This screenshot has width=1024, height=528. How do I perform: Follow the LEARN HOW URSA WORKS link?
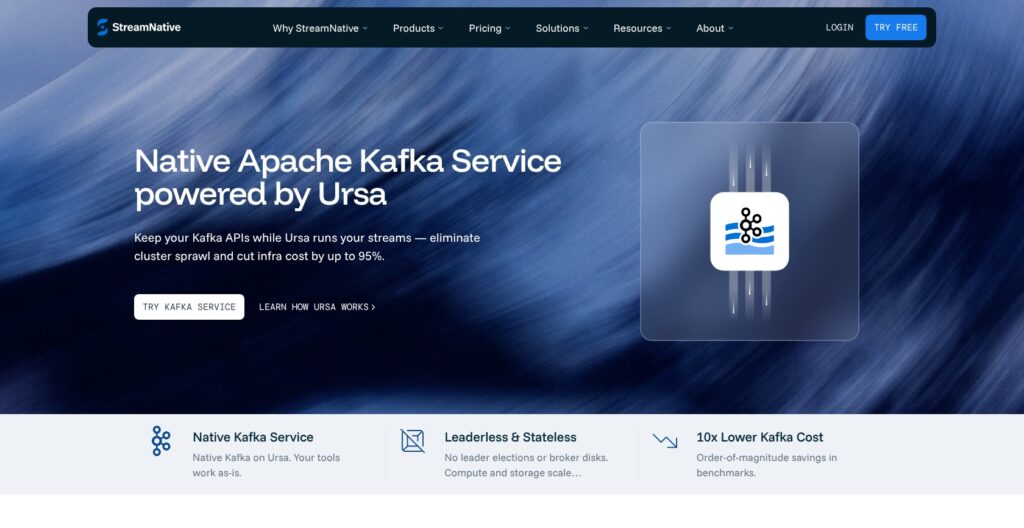317,306
